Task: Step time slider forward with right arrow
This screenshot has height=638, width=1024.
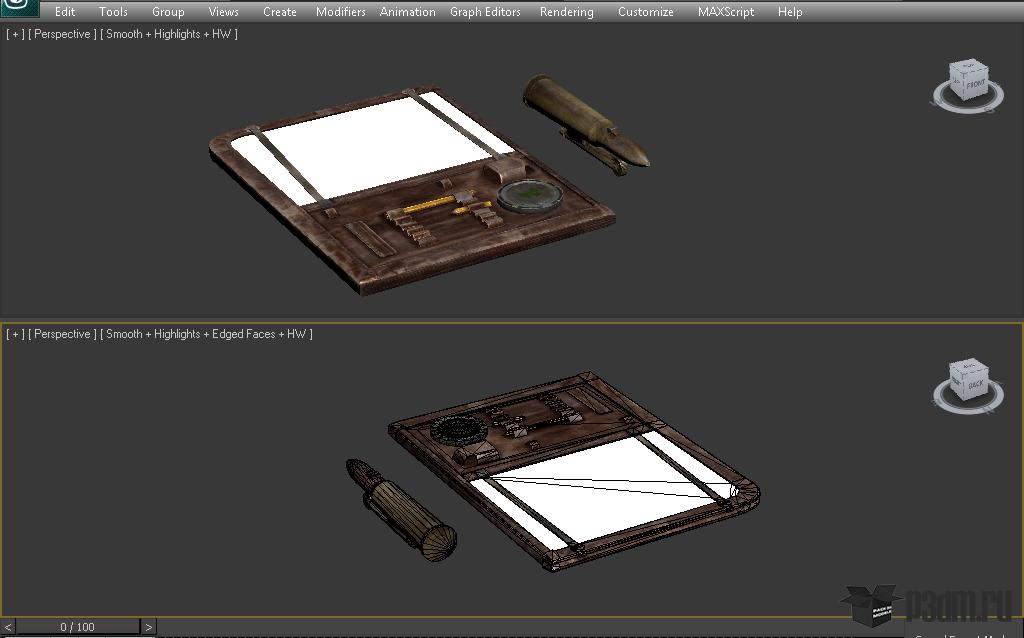Action: tap(148, 627)
